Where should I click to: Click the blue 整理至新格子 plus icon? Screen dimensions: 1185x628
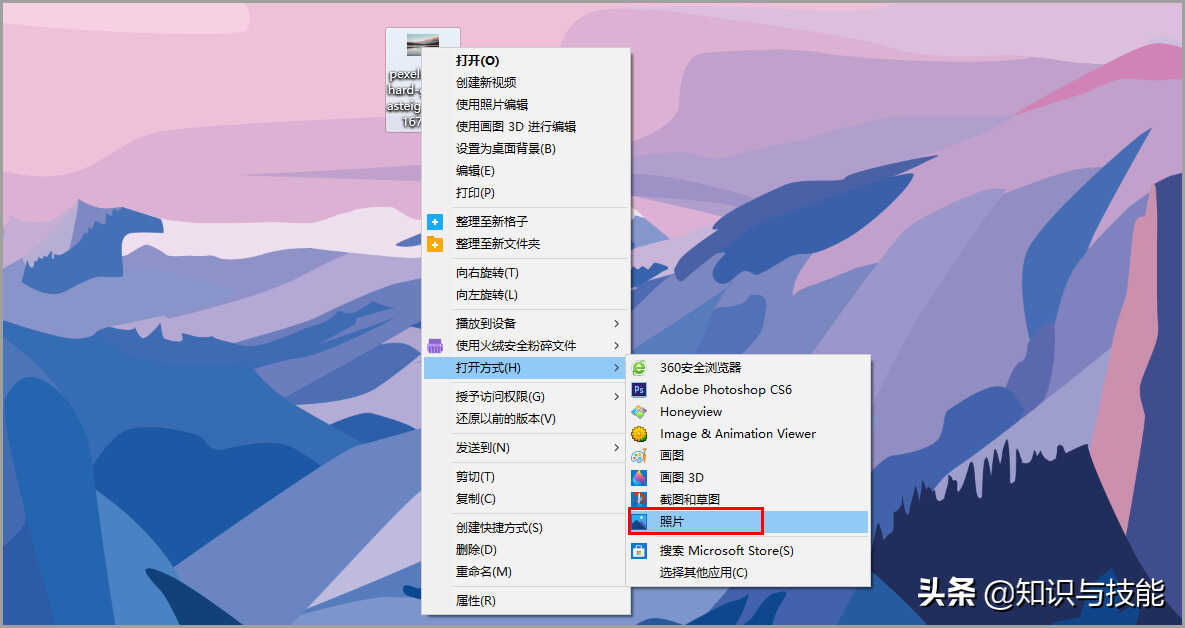pyautogui.click(x=435, y=222)
